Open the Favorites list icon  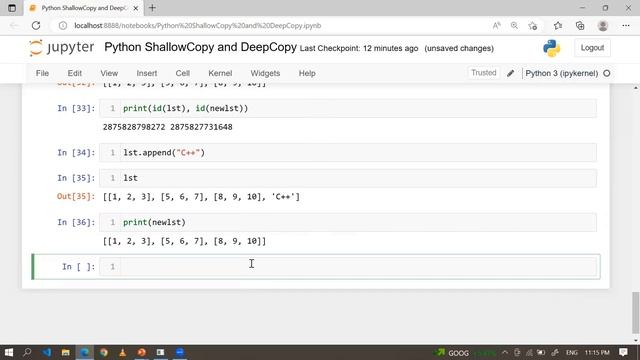tap(558, 25)
